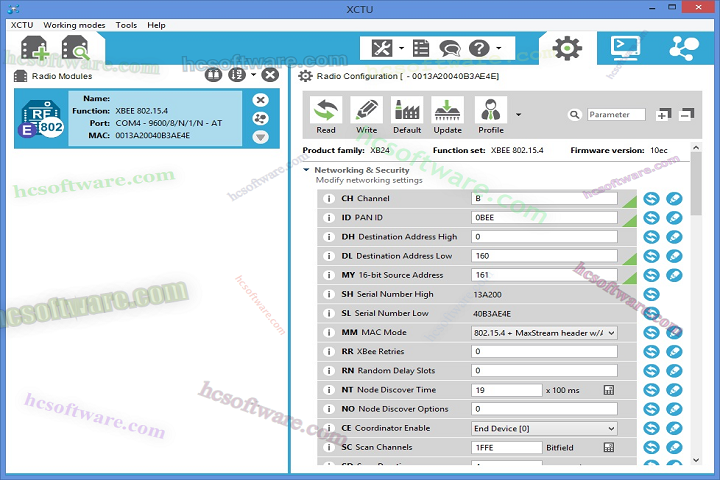Open the MM MAC Mode dropdown
The image size is (720, 480).
pos(544,333)
